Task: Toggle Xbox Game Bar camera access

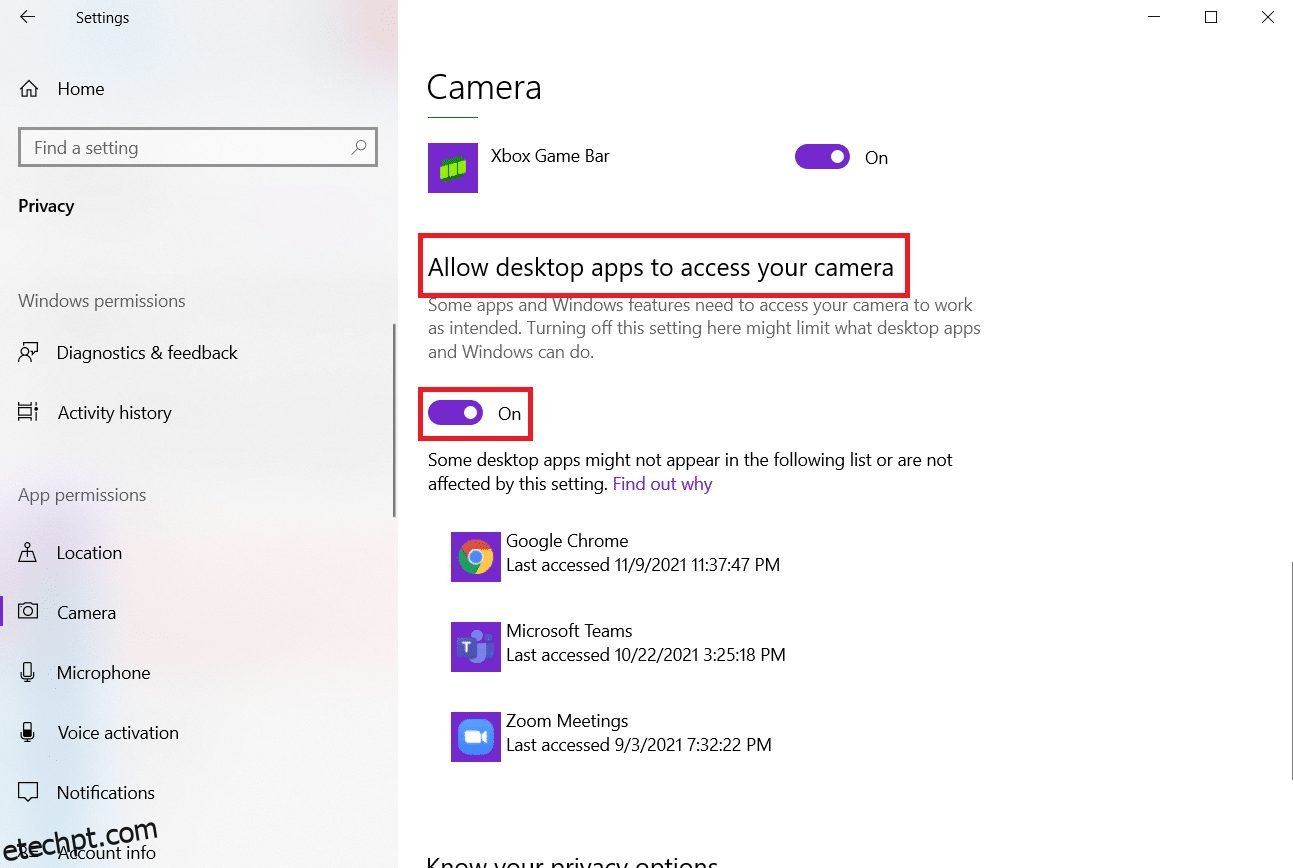Action: coord(822,157)
